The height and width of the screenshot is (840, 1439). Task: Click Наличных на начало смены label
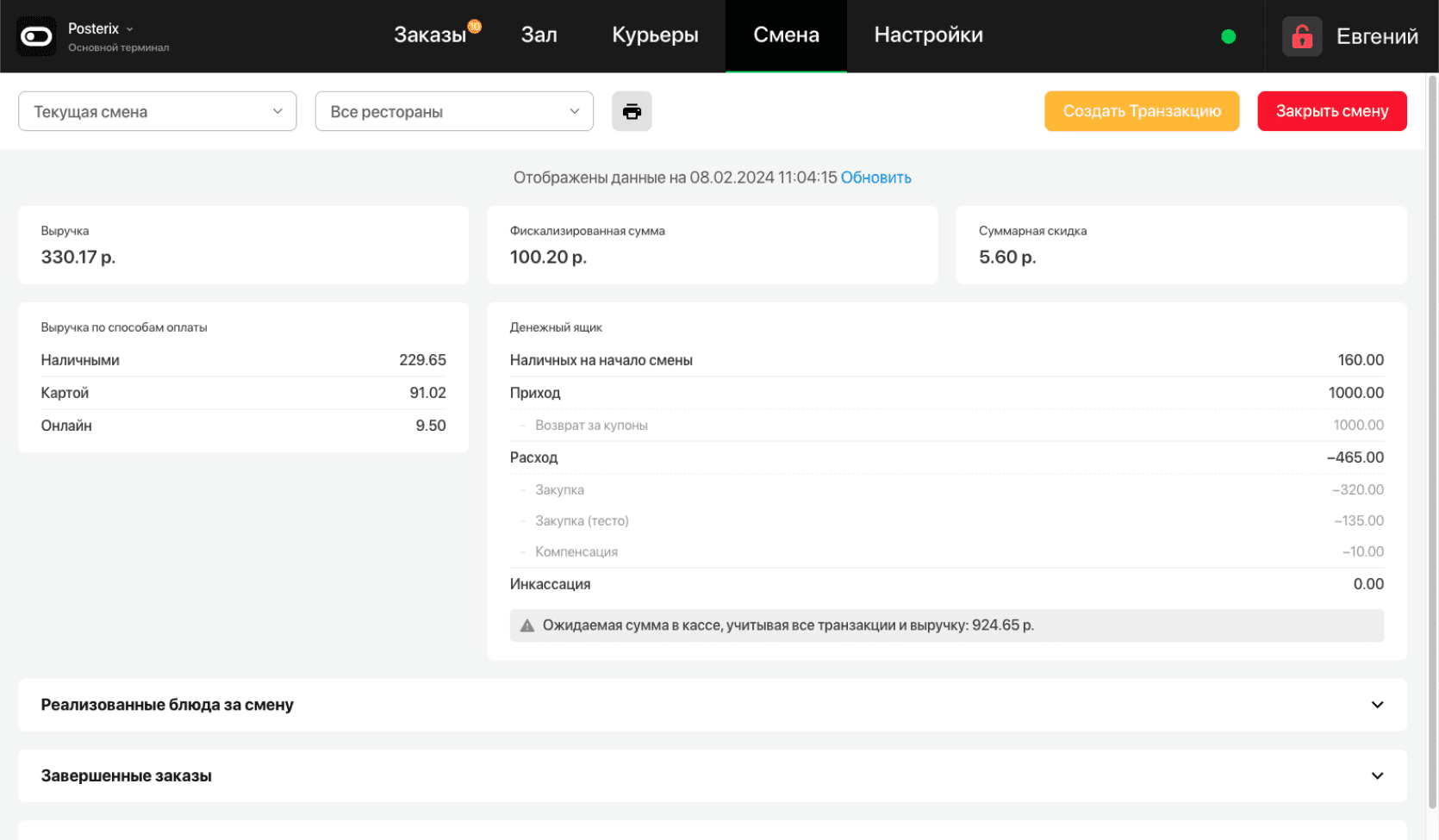[x=601, y=360]
